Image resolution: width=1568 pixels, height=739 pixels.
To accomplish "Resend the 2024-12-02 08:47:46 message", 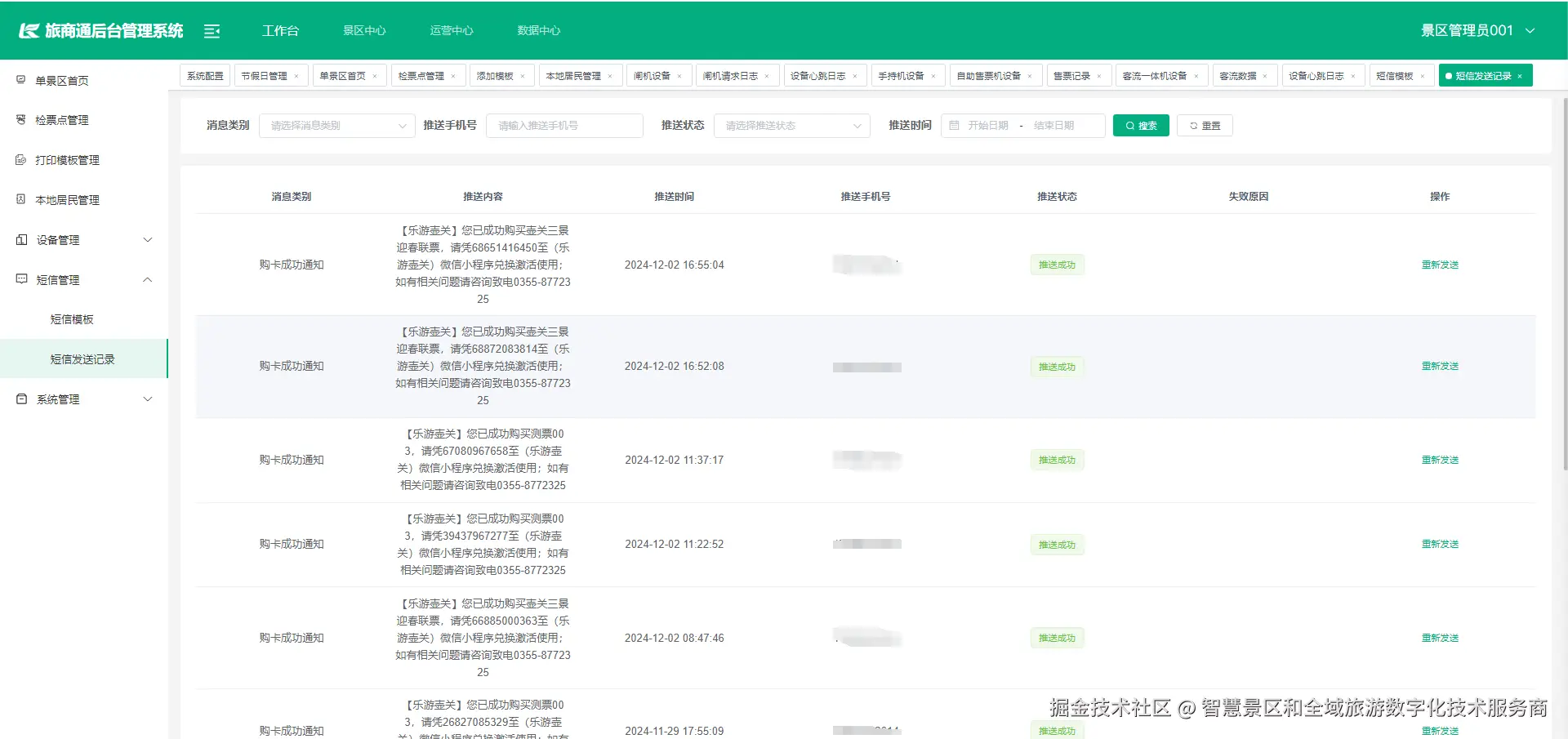I will coord(1440,638).
